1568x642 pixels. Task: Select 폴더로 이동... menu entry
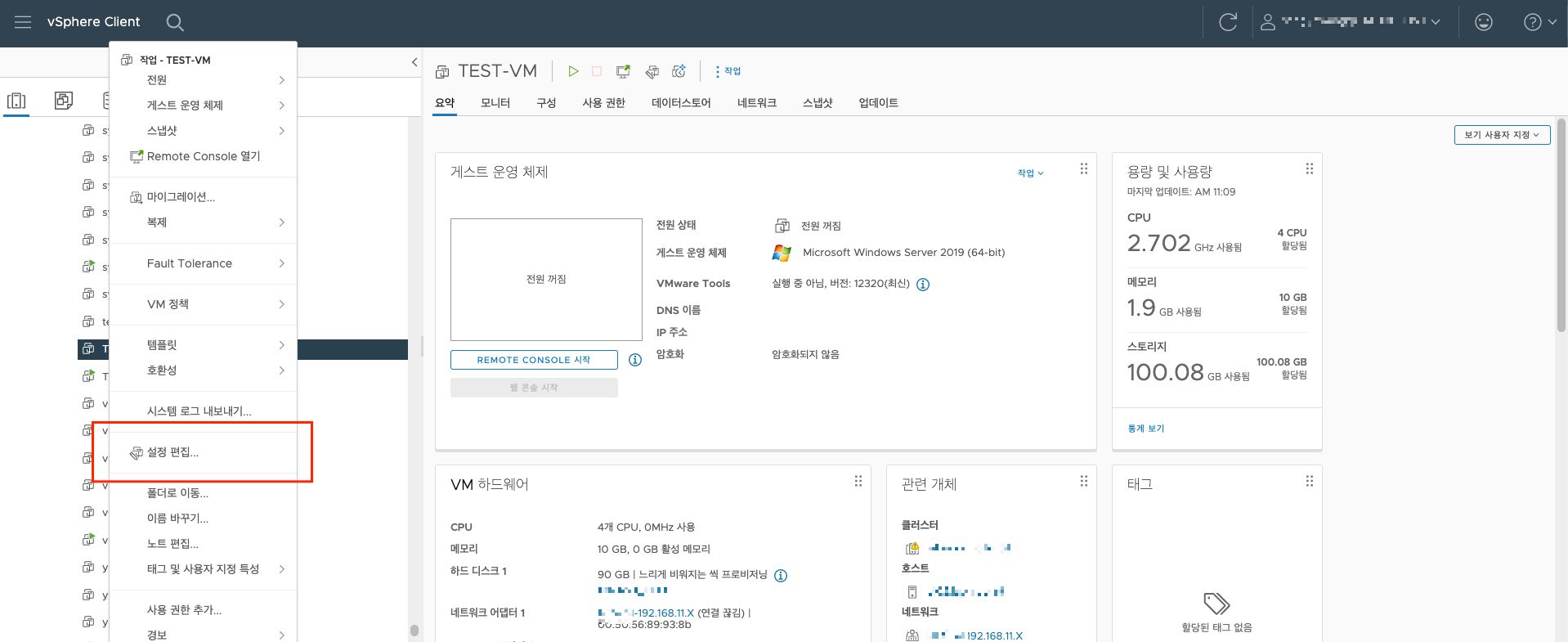click(x=203, y=493)
